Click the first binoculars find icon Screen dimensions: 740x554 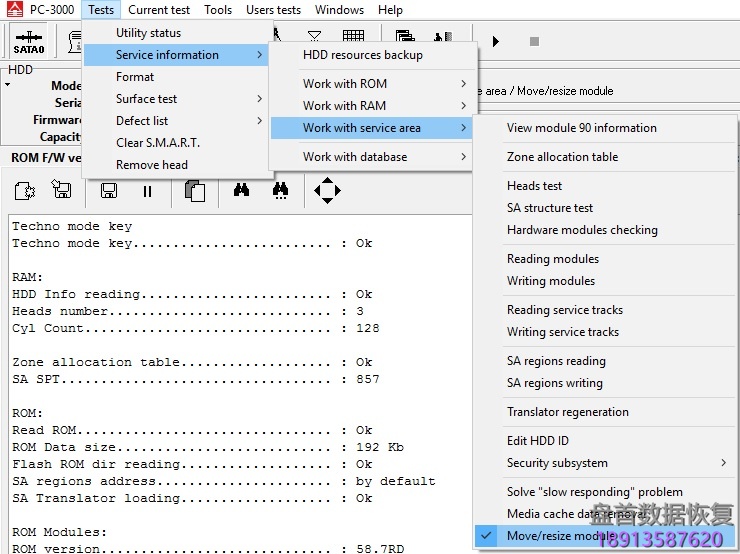241,190
